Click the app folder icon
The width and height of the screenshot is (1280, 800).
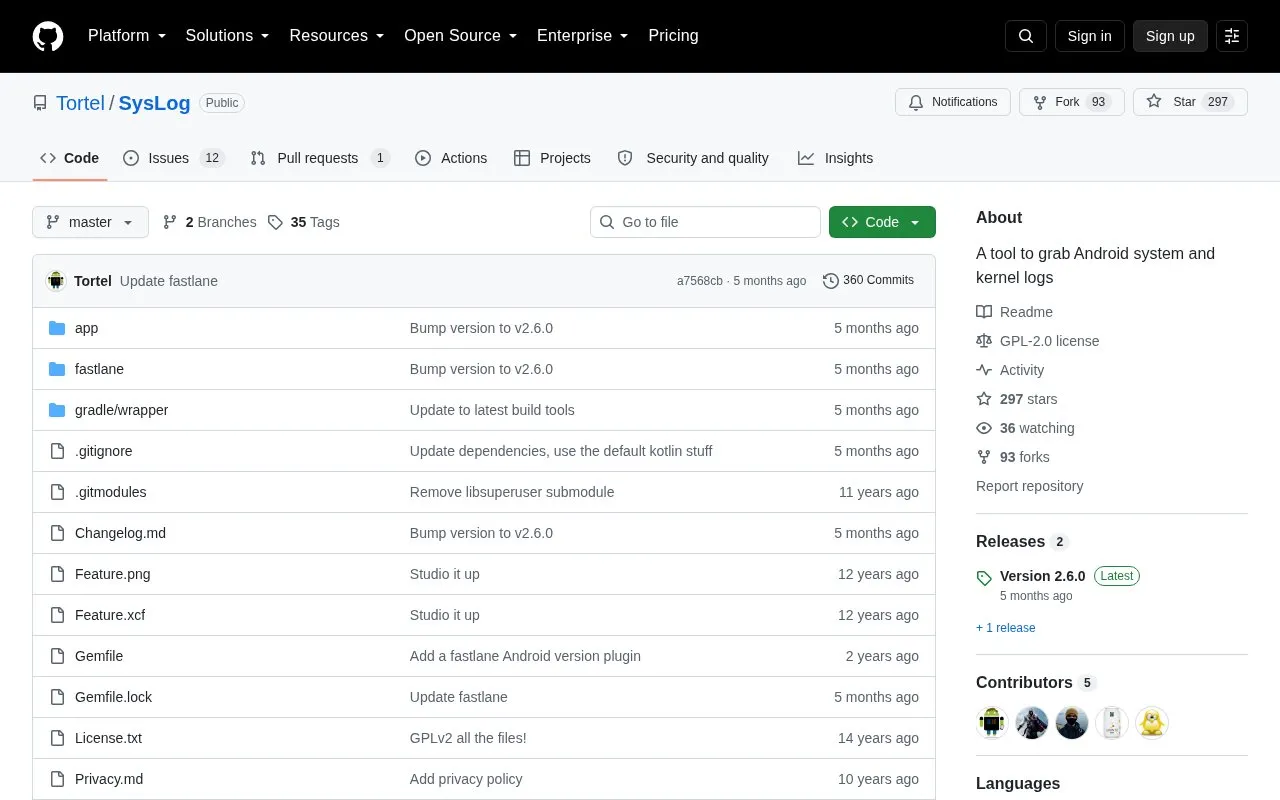57,328
